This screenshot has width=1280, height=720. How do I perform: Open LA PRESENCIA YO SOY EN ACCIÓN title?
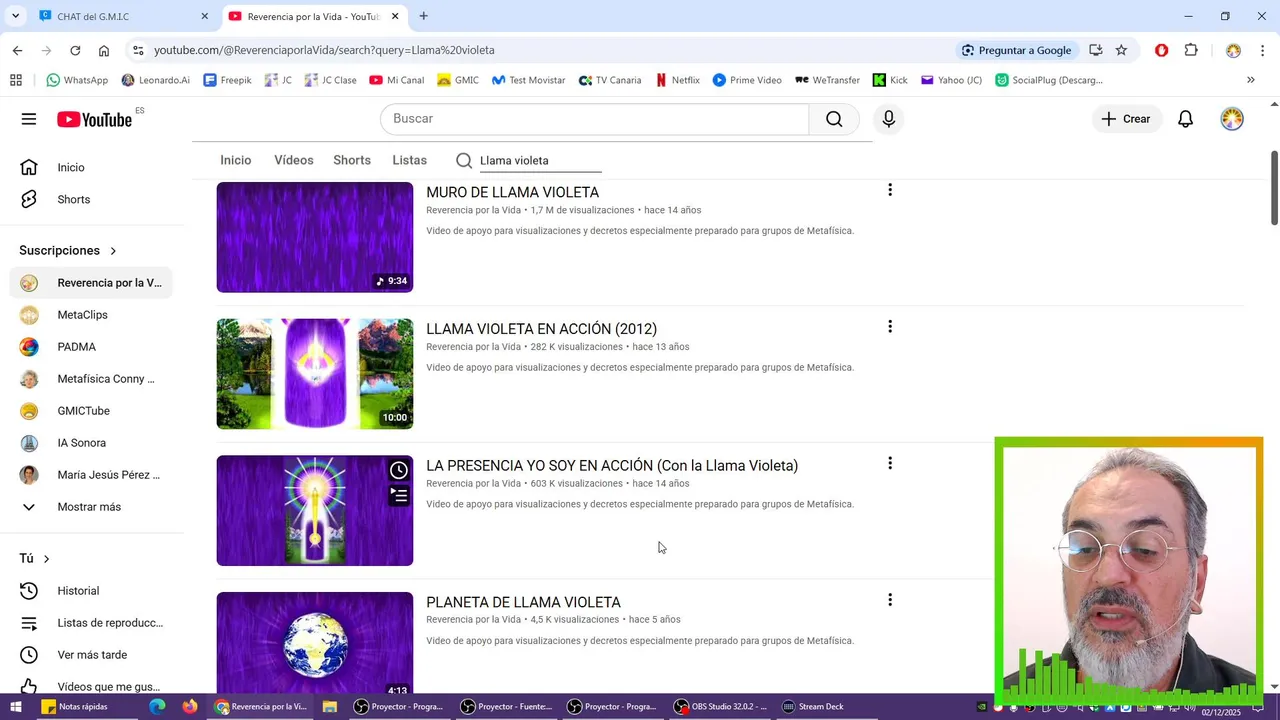(x=612, y=466)
